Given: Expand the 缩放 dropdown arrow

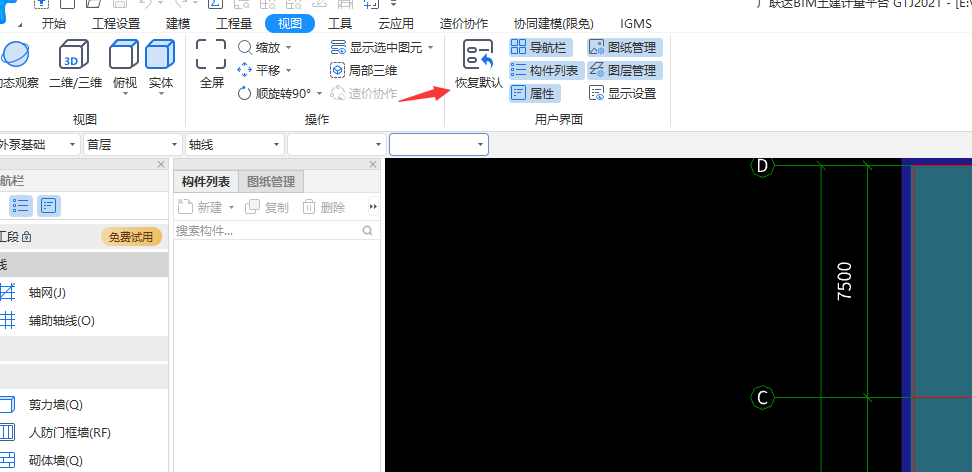Looking at the screenshot, I should pos(288,48).
